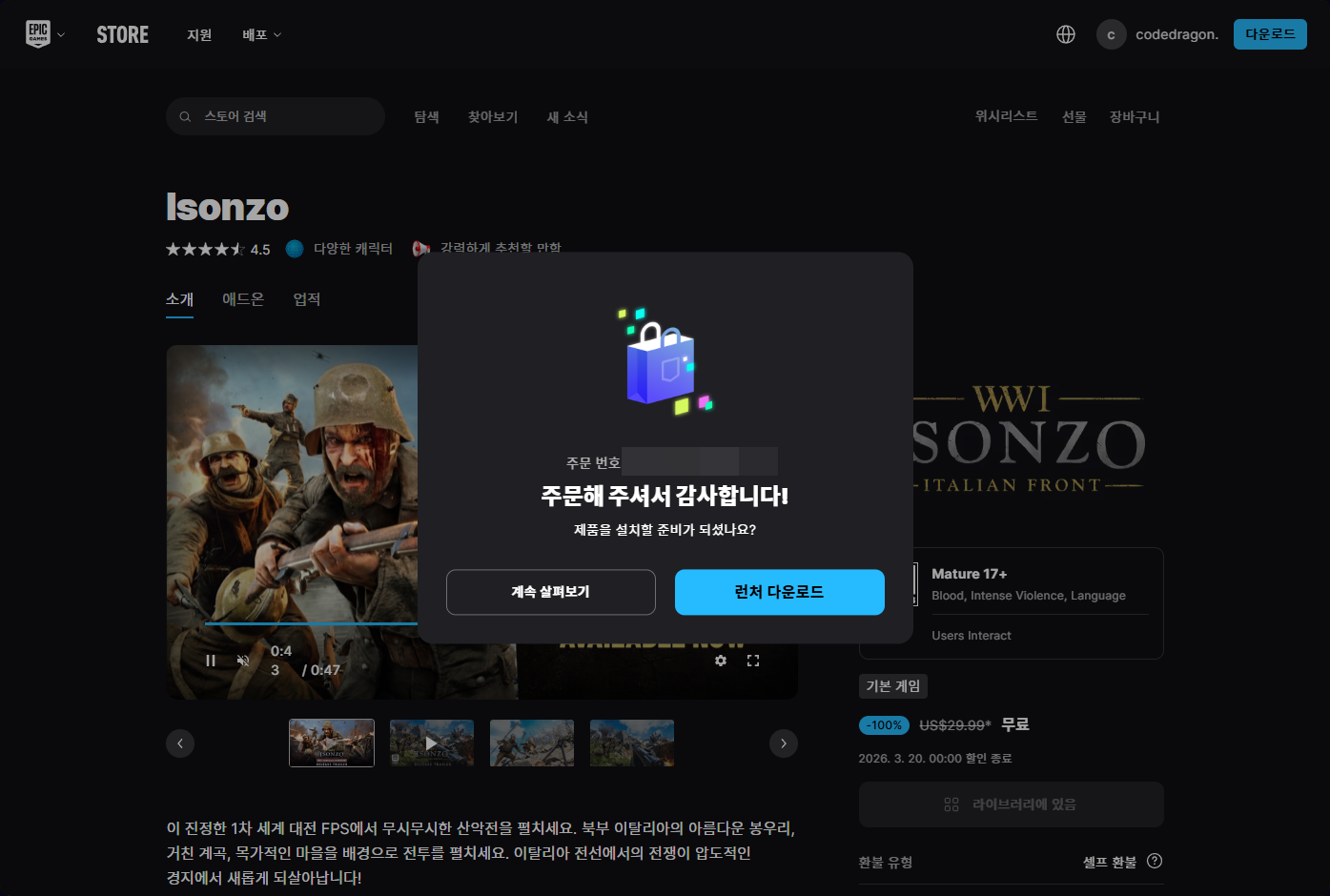
Task: Click the codedragon. username
Action: 1177,34
